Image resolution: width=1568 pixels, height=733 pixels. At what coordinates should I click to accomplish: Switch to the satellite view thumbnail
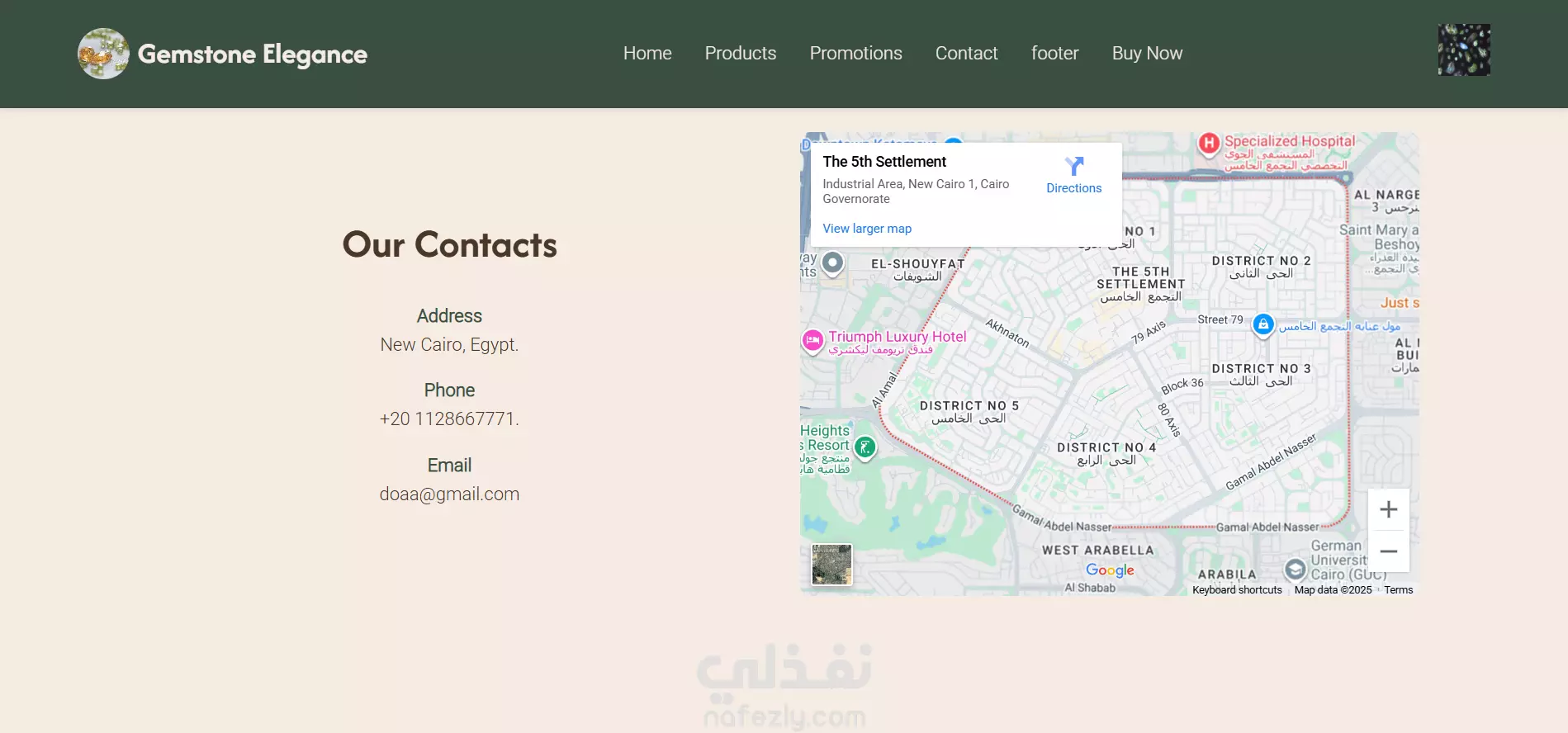(831, 565)
